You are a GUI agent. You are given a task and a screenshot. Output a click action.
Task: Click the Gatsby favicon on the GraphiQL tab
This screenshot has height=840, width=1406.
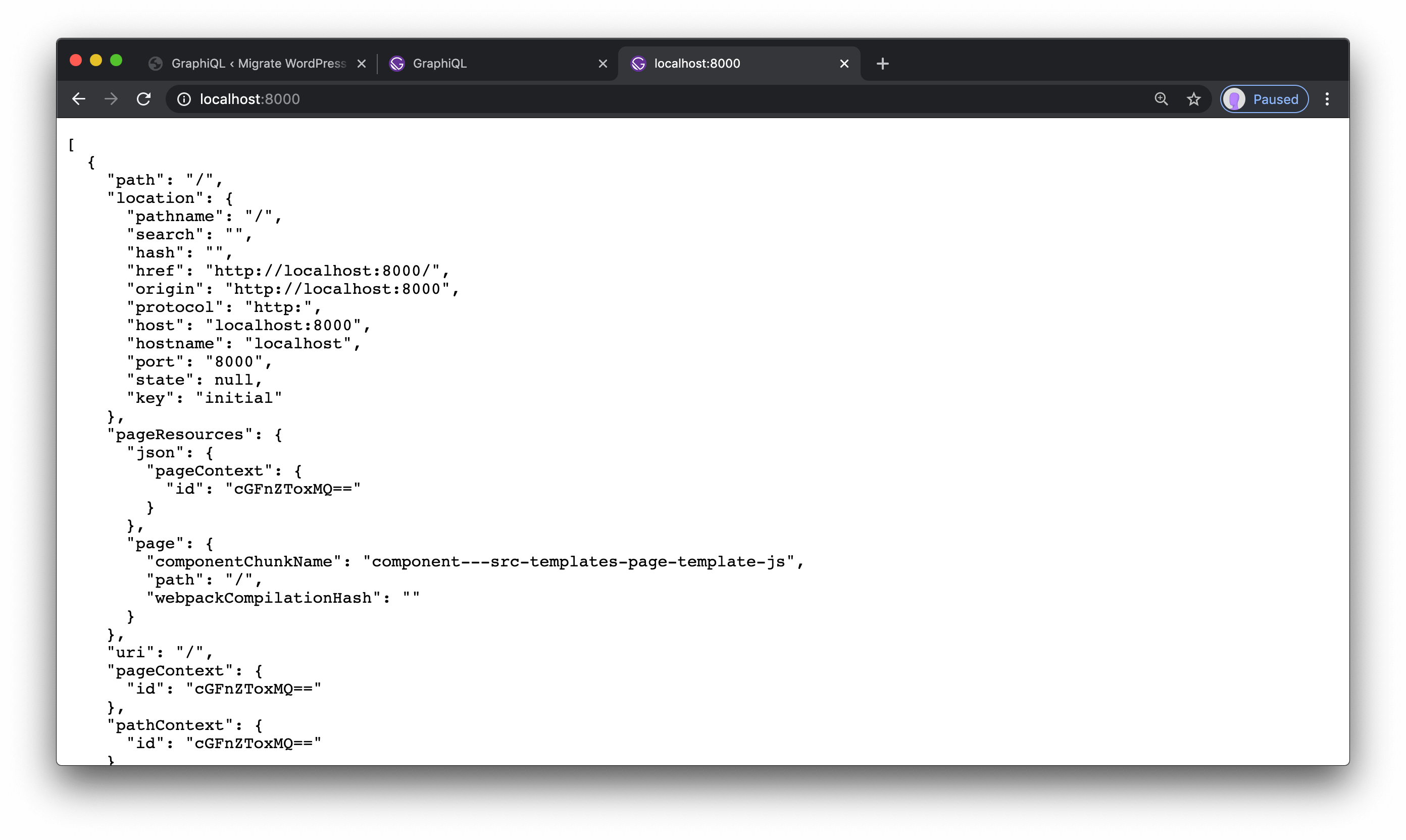pyautogui.click(x=397, y=64)
